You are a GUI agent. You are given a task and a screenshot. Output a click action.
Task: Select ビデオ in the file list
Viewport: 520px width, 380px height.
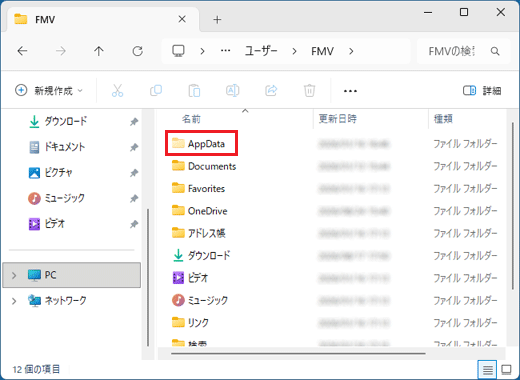pos(198,278)
